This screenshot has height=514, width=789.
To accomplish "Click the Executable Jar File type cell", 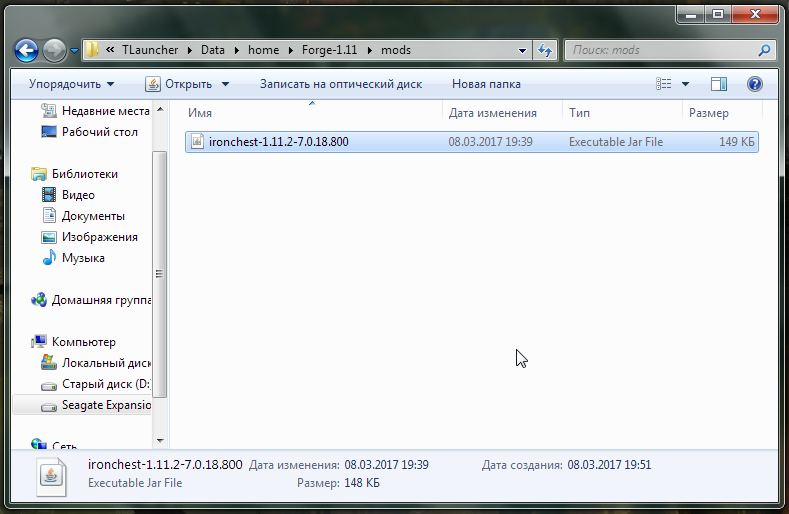I will pyautogui.click(x=616, y=142).
